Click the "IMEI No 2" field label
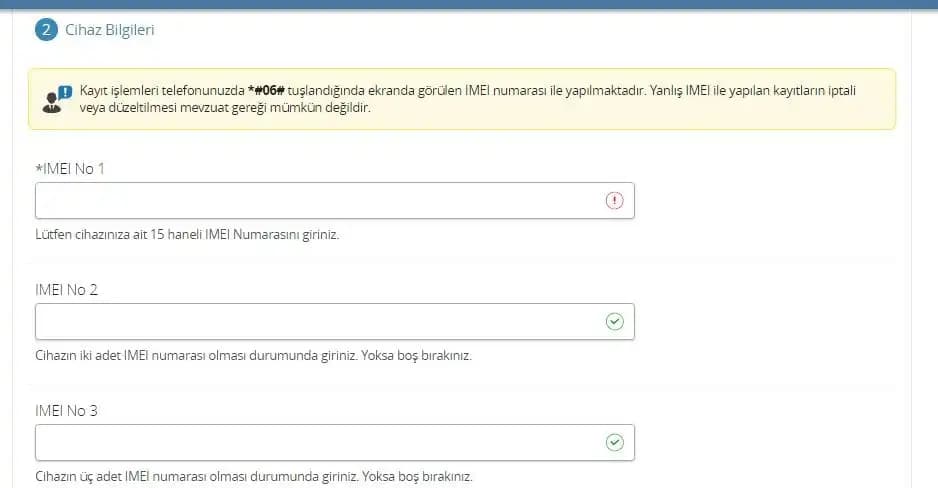 click(66, 290)
